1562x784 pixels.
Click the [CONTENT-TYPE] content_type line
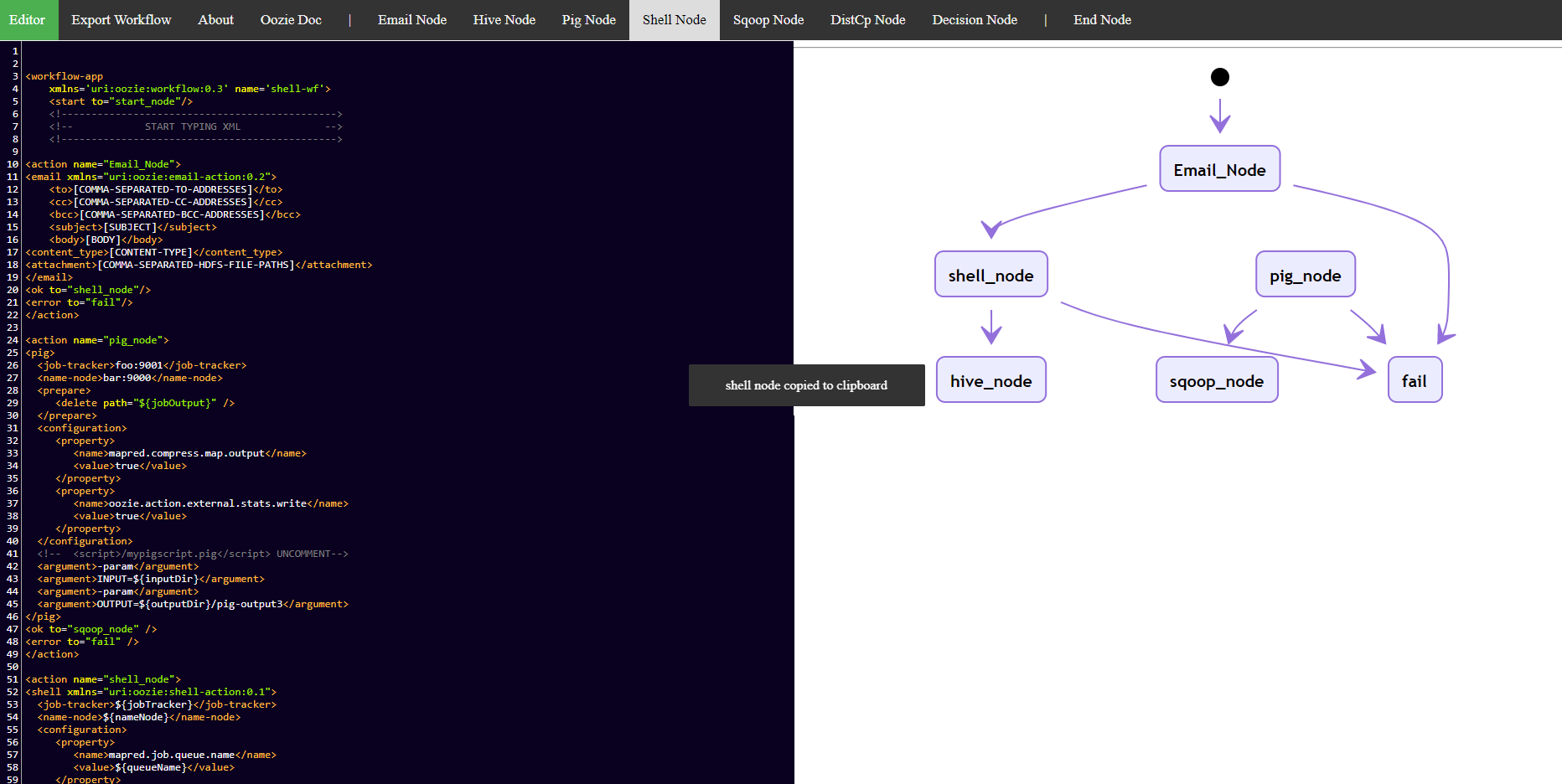pos(154,252)
